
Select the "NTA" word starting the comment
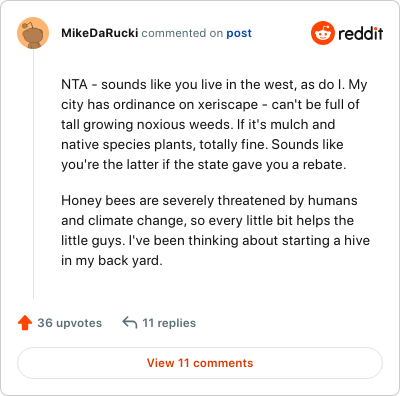pos(74,84)
